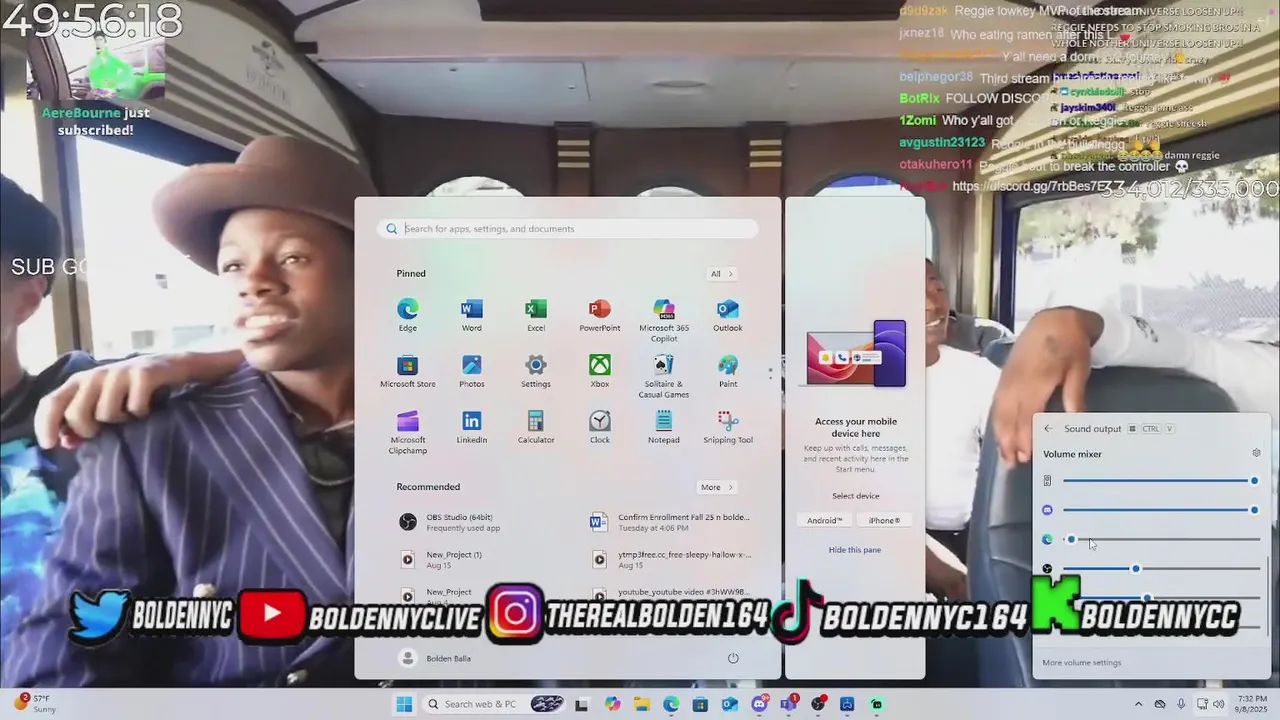Expand All pinned apps list
Viewport: 1280px width, 720px height.
coord(722,274)
